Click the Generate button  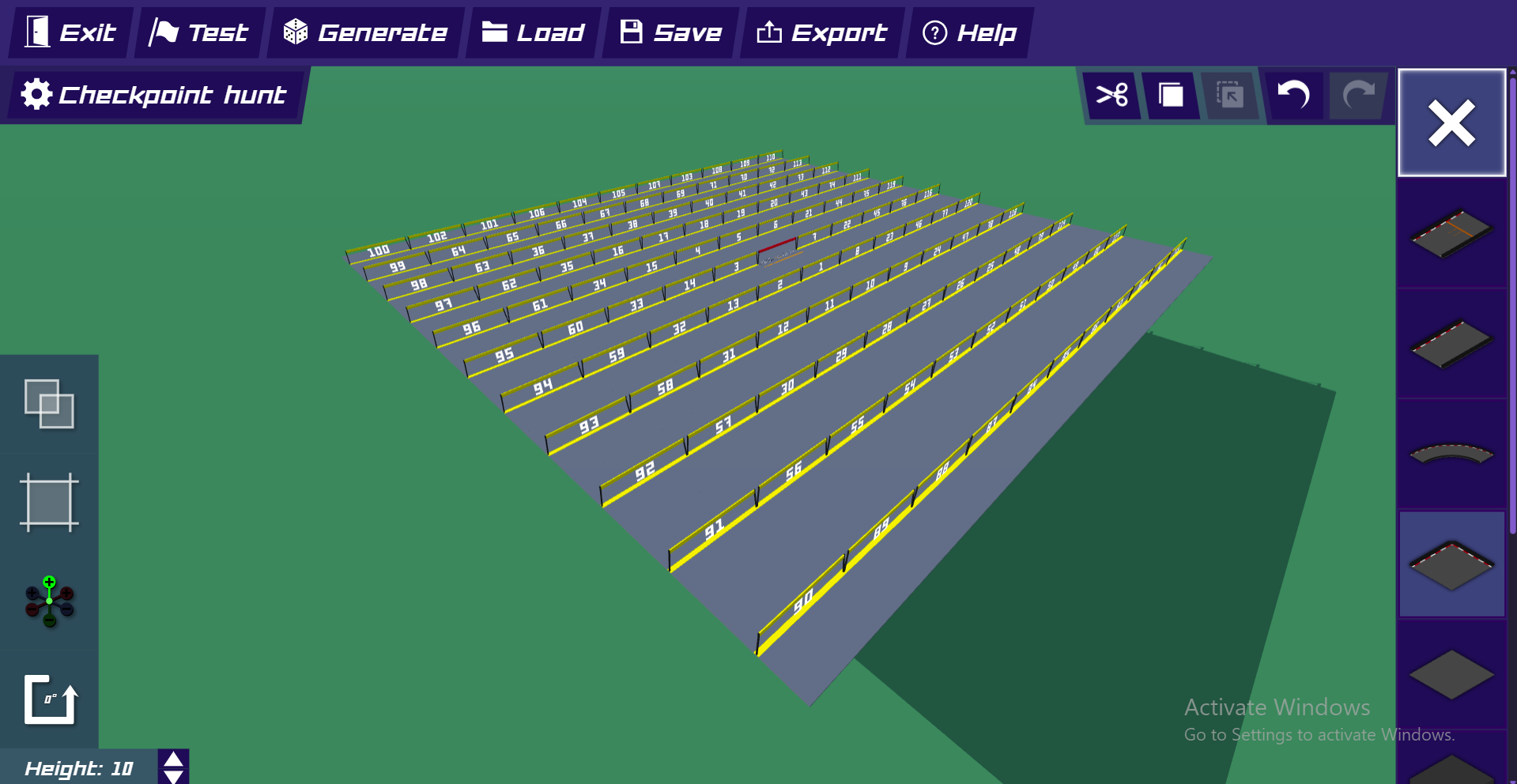tap(365, 32)
